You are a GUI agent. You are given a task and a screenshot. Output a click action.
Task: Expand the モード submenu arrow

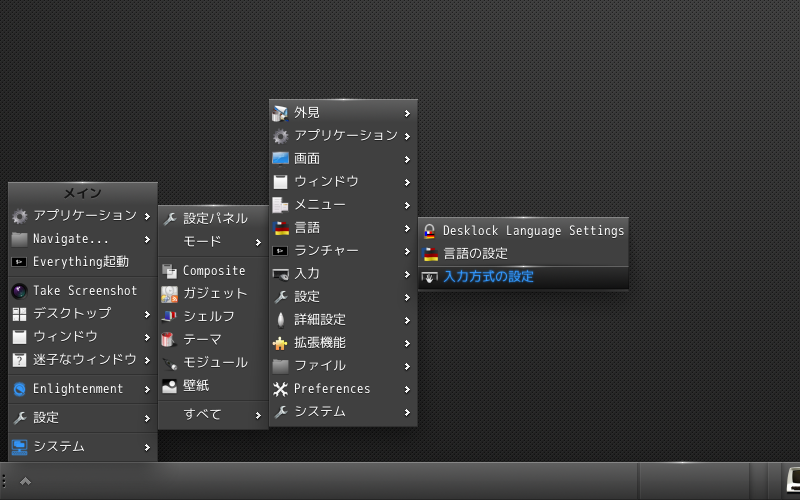click(x=258, y=242)
